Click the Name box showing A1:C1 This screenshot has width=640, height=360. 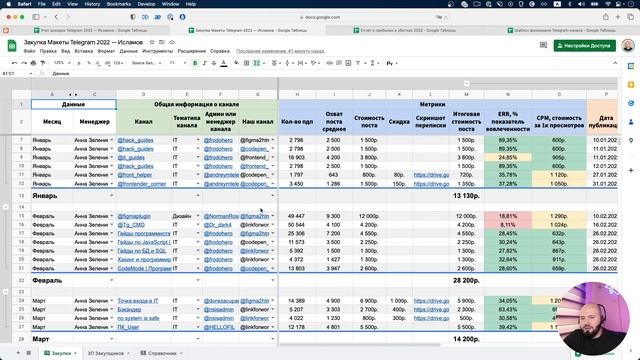pos(16,73)
